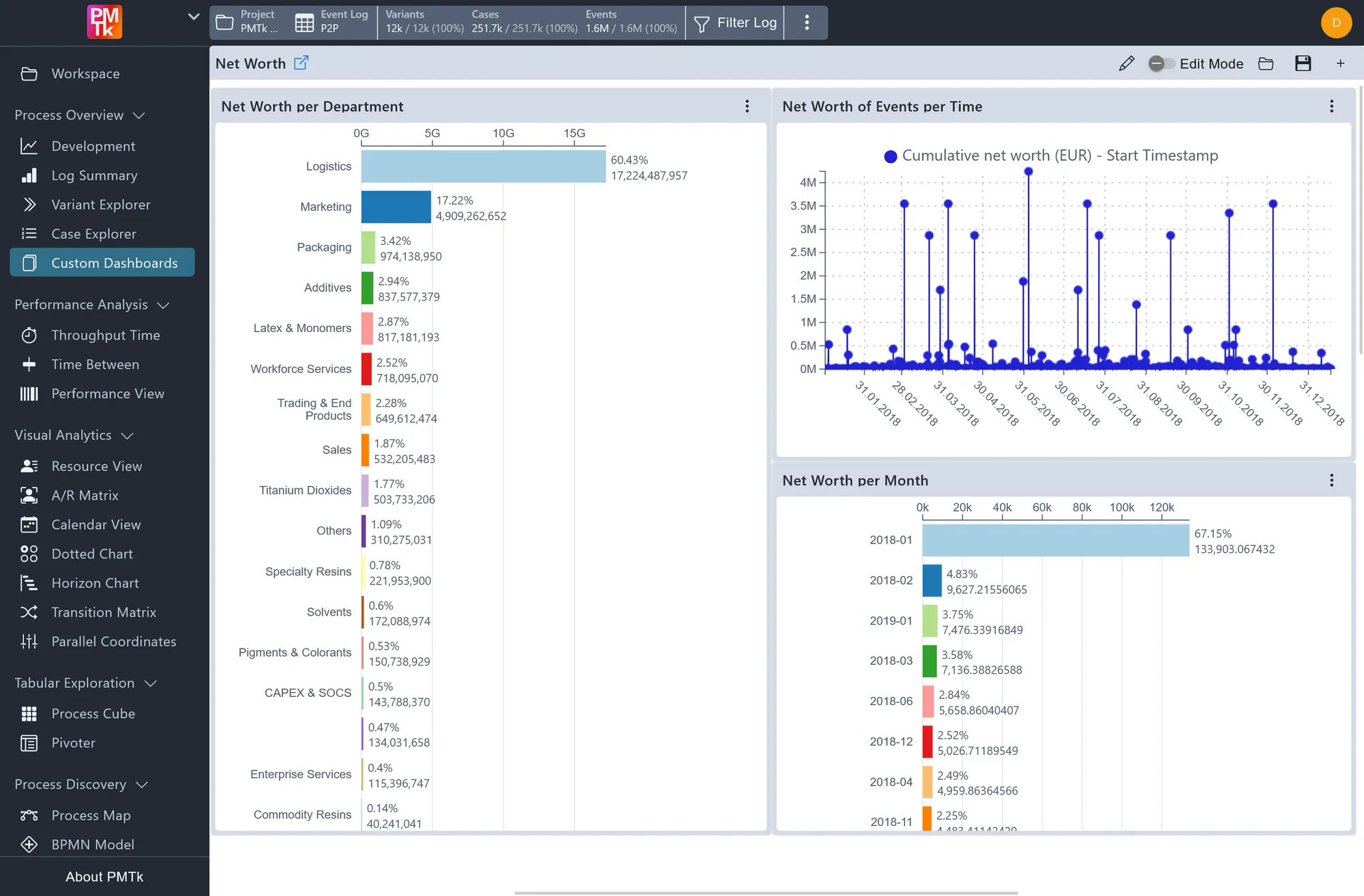Open the top bar three-dot menu
The width and height of the screenshot is (1364, 896).
(x=807, y=23)
